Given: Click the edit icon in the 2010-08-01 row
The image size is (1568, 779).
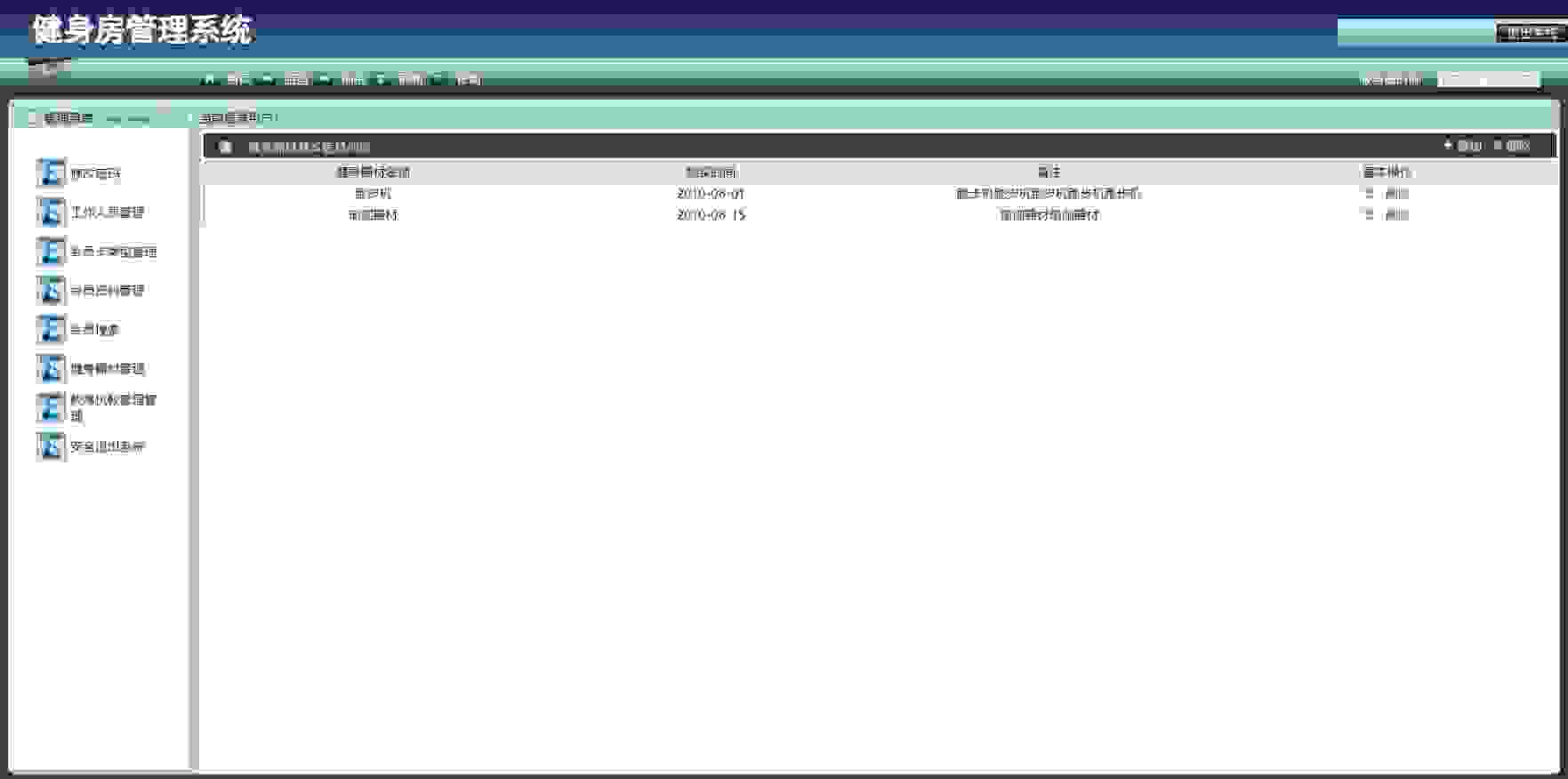Looking at the screenshot, I should pos(1370,193).
